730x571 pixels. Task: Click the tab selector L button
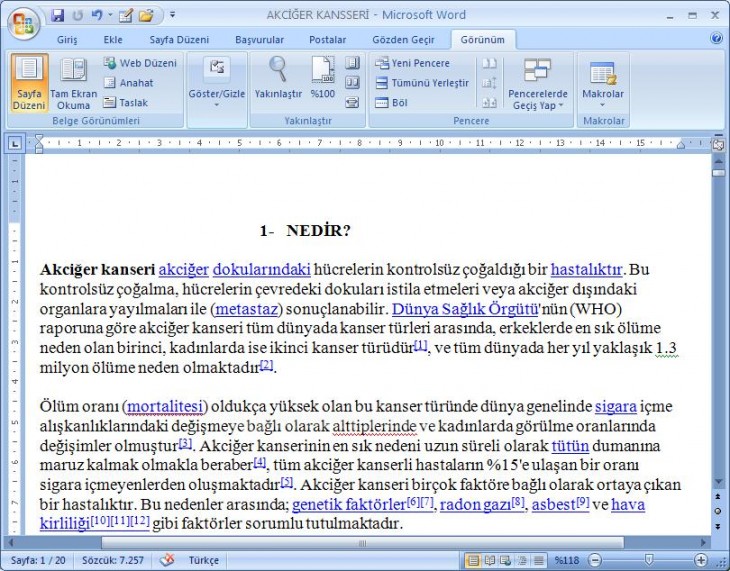point(15,143)
